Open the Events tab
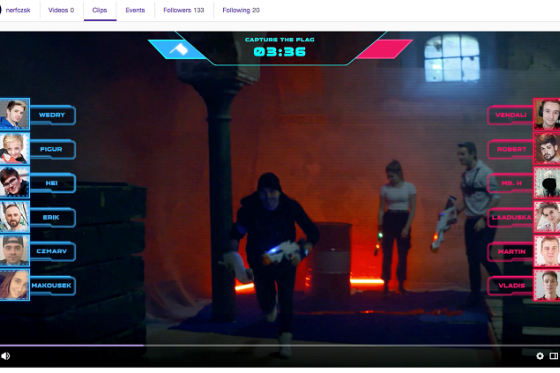The width and height of the screenshot is (560, 373). click(135, 10)
